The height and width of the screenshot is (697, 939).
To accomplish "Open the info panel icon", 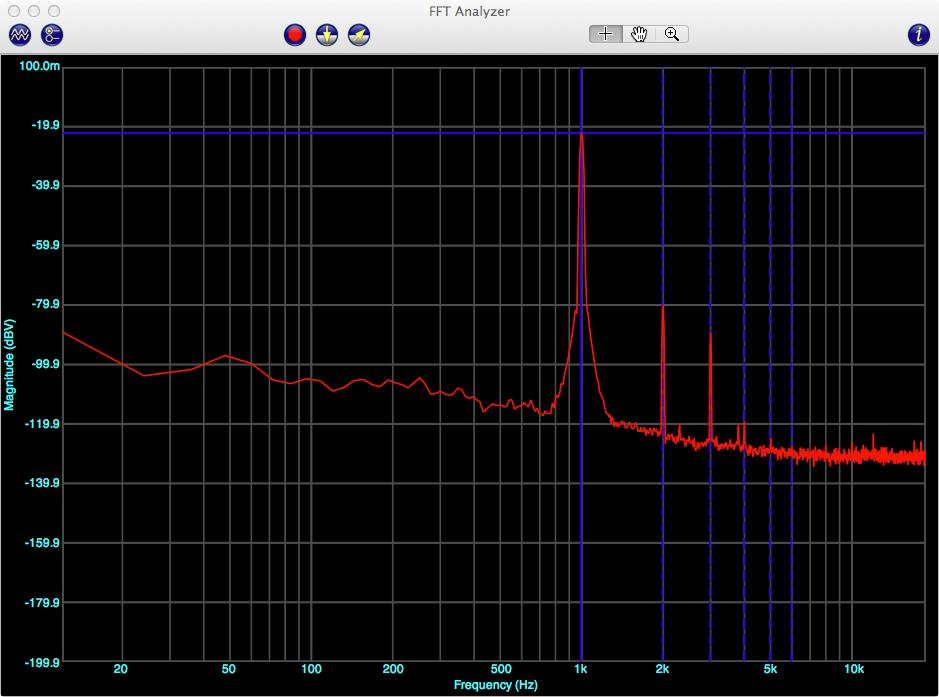I will (x=919, y=35).
